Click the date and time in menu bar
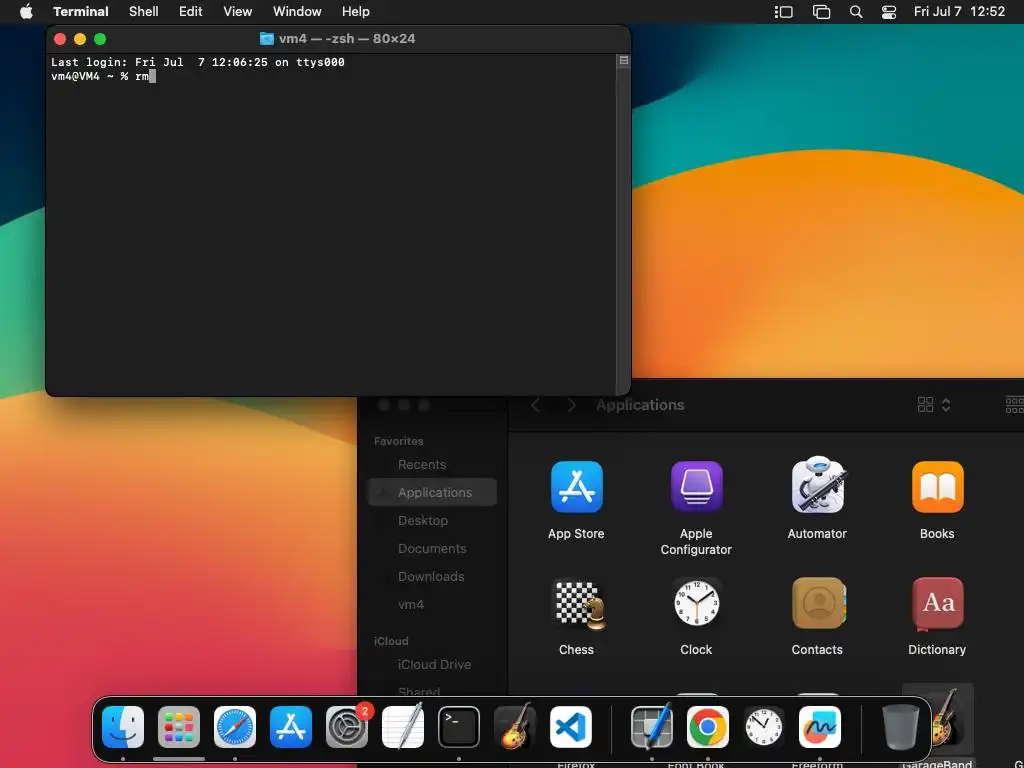 [x=959, y=12]
